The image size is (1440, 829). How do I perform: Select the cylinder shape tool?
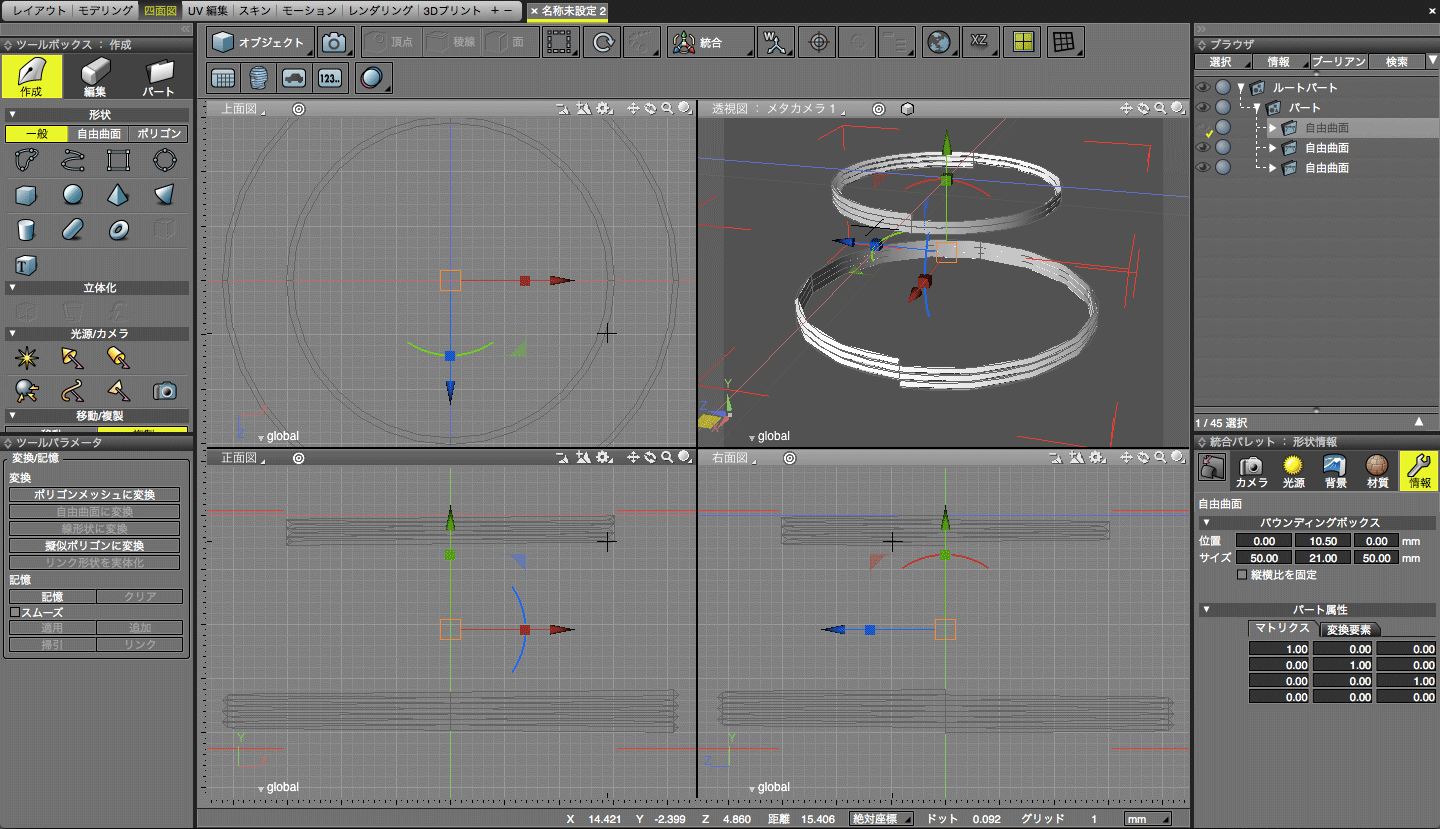[x=26, y=230]
